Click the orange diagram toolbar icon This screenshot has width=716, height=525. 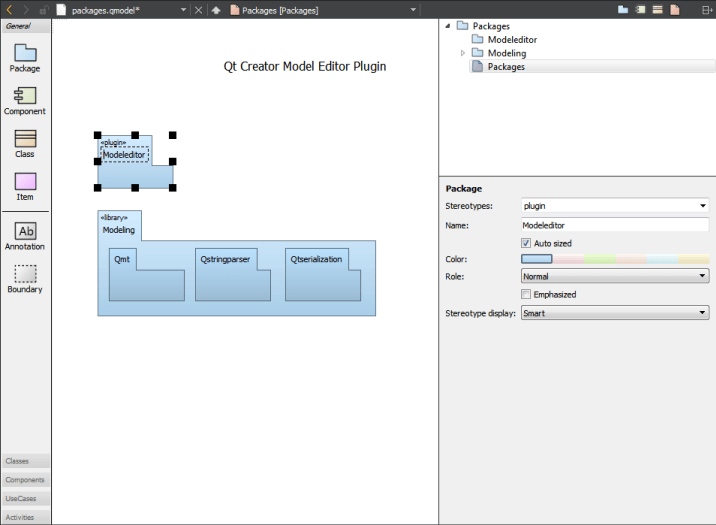click(675, 9)
